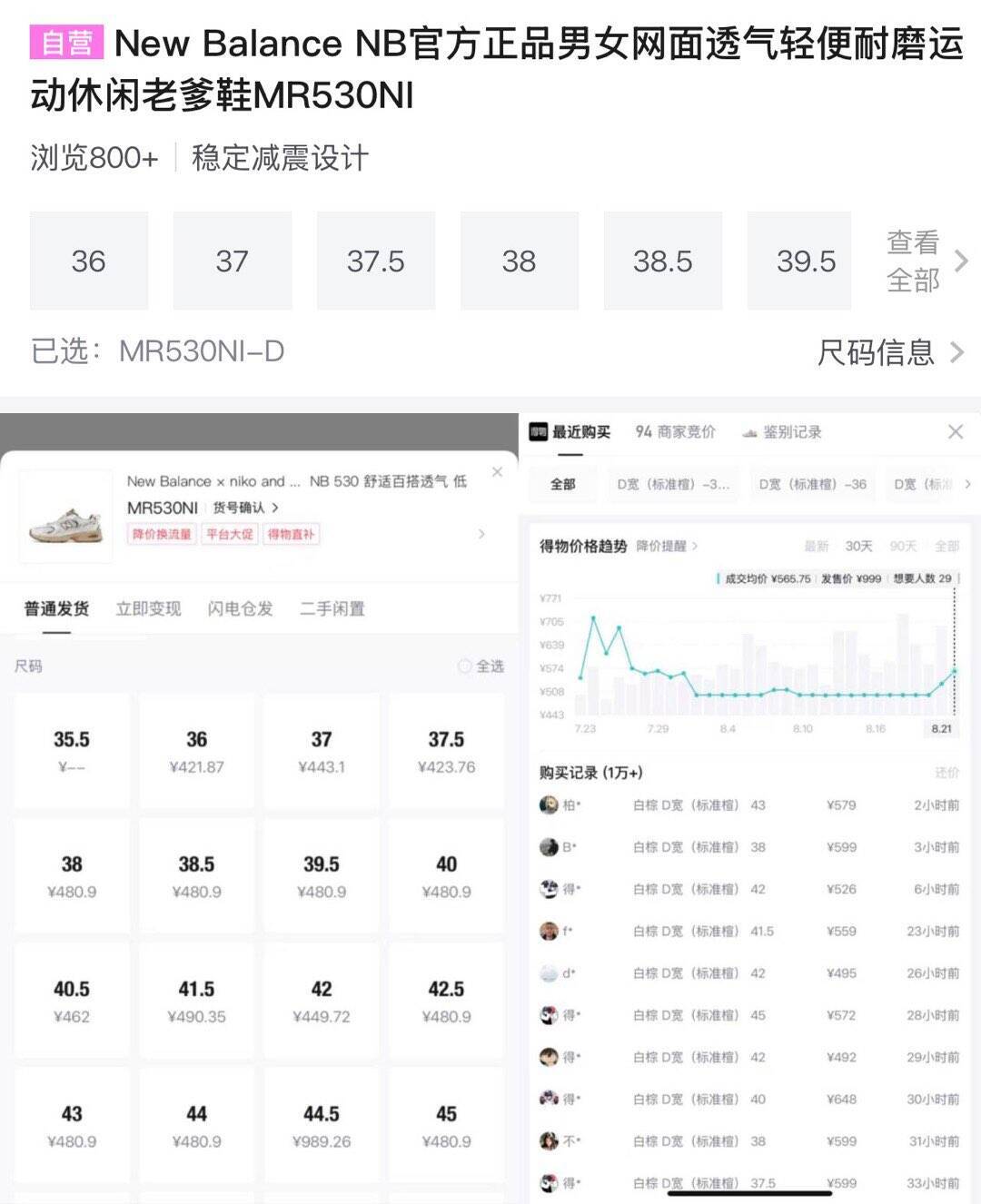Switch to 立即变现 tab
The image size is (981, 1204).
[148, 608]
